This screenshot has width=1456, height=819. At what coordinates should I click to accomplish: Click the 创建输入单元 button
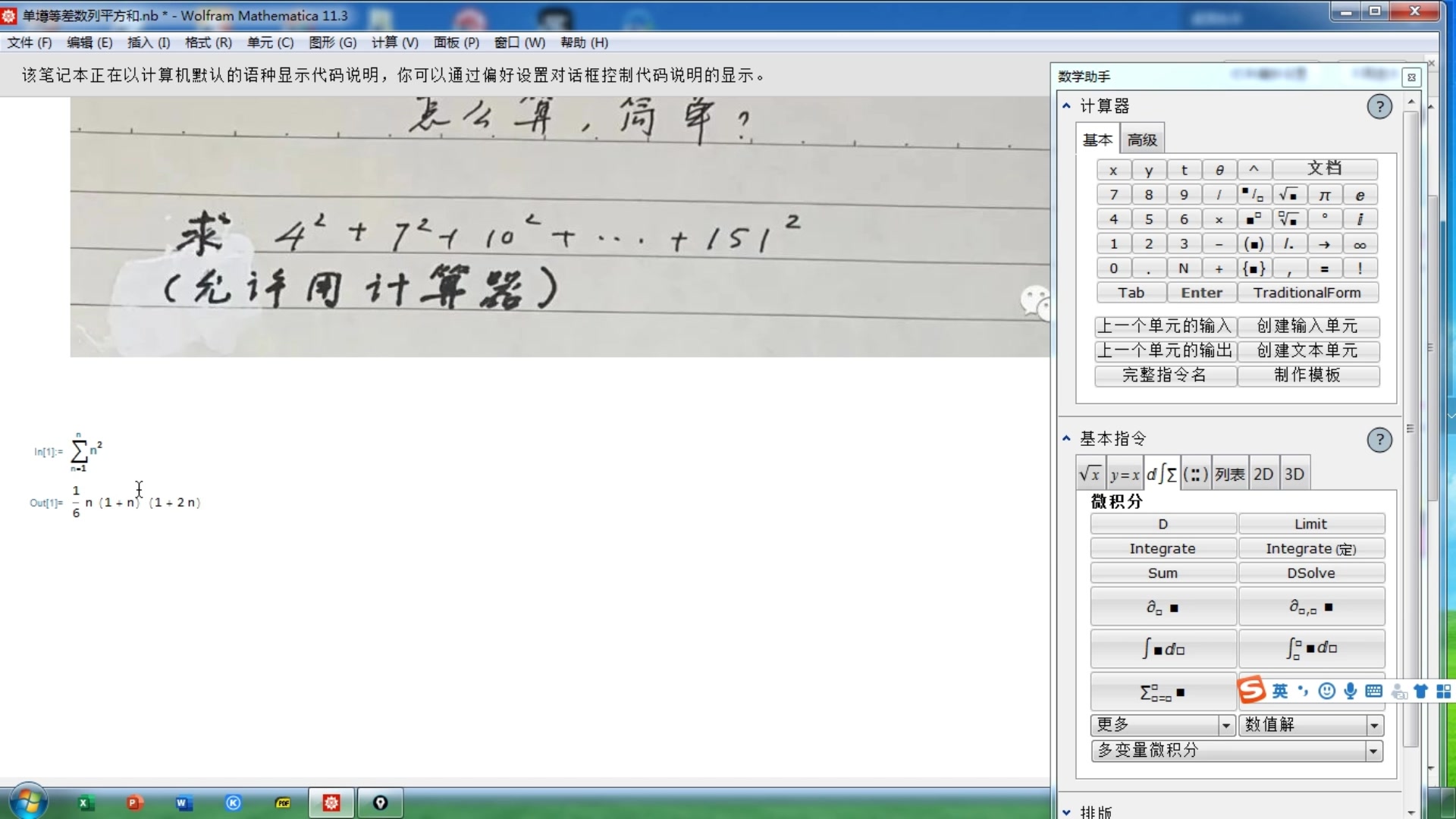[x=1308, y=326]
